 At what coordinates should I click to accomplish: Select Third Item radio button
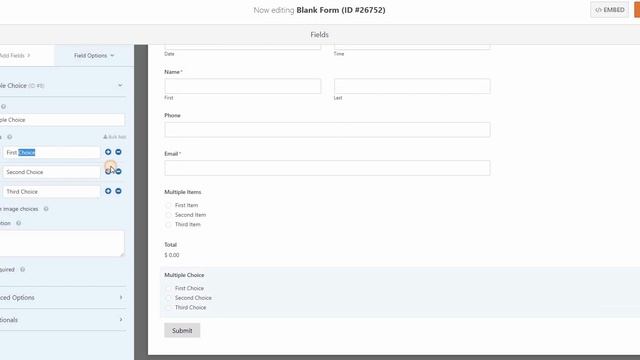click(168, 224)
